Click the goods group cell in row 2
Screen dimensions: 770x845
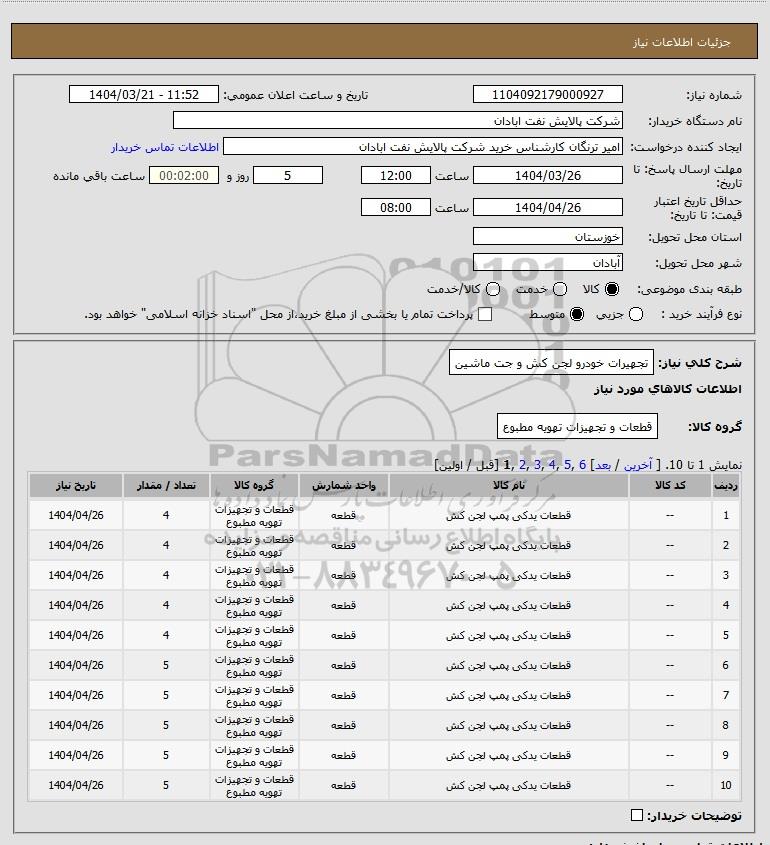click(254, 545)
